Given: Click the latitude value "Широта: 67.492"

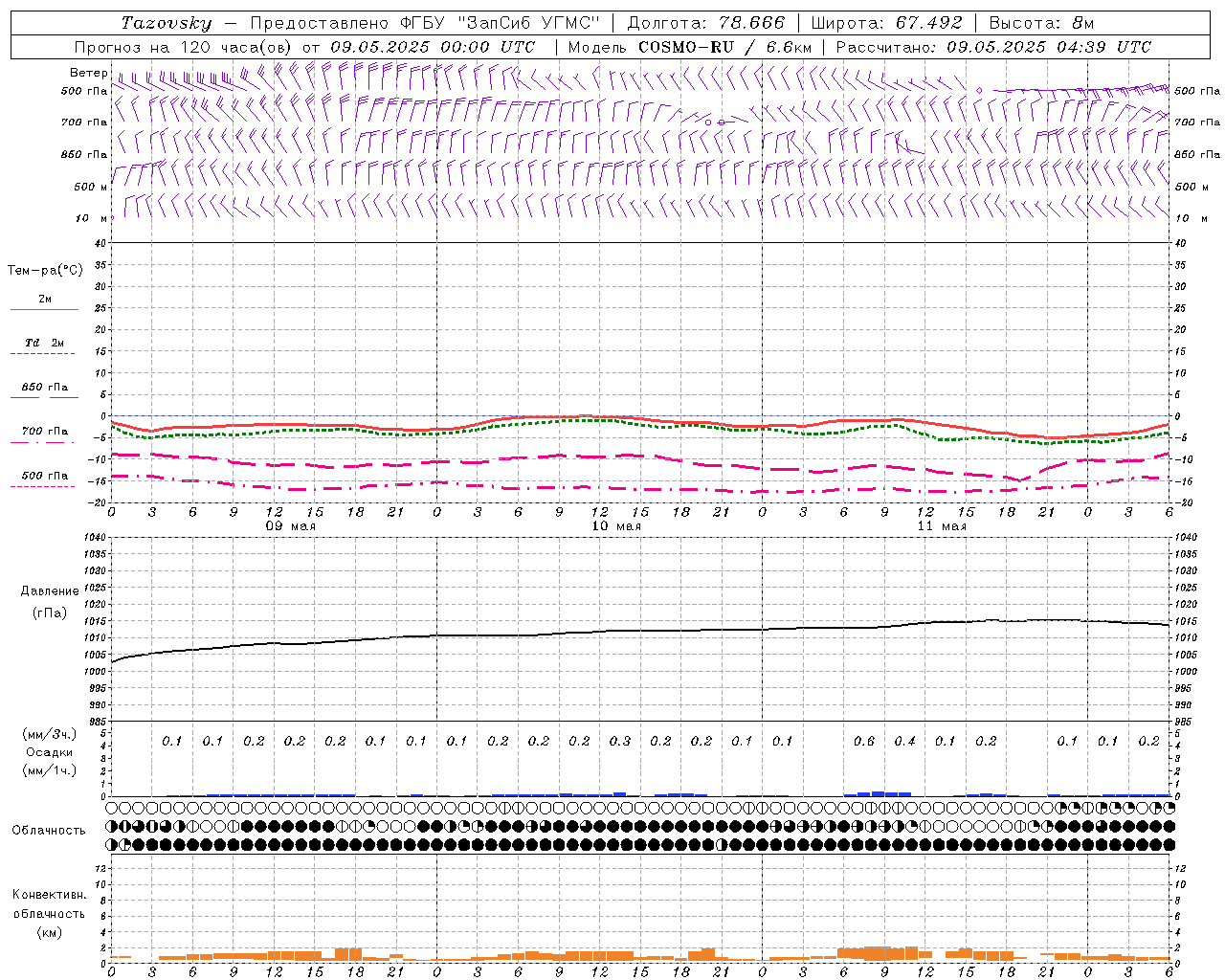Looking at the screenshot, I should (x=885, y=23).
